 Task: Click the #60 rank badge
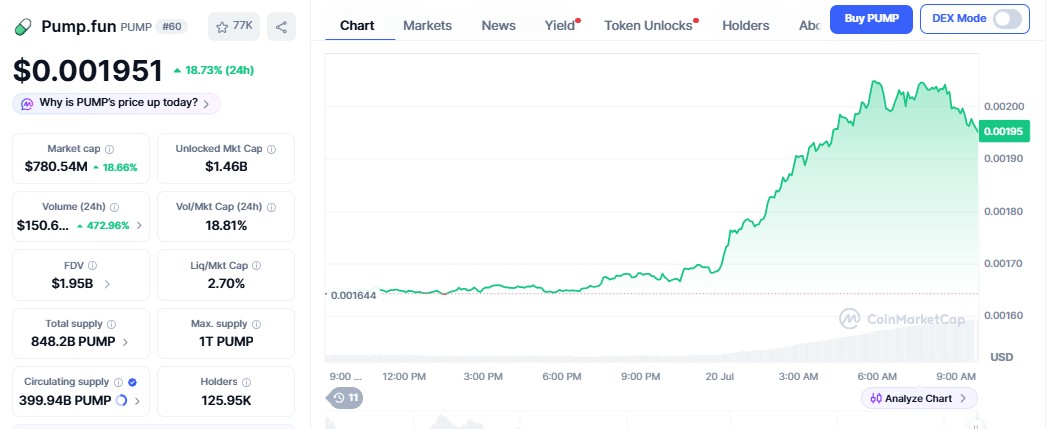[x=172, y=27]
